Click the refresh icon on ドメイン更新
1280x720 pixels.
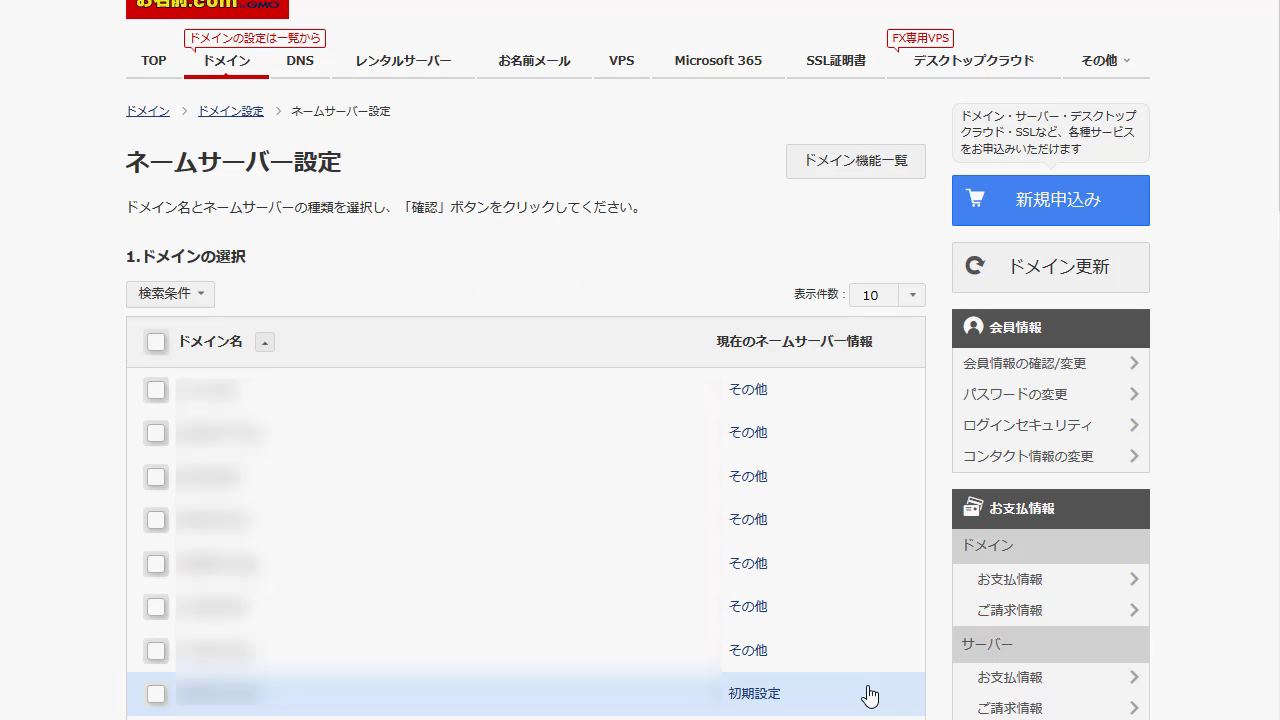click(975, 266)
